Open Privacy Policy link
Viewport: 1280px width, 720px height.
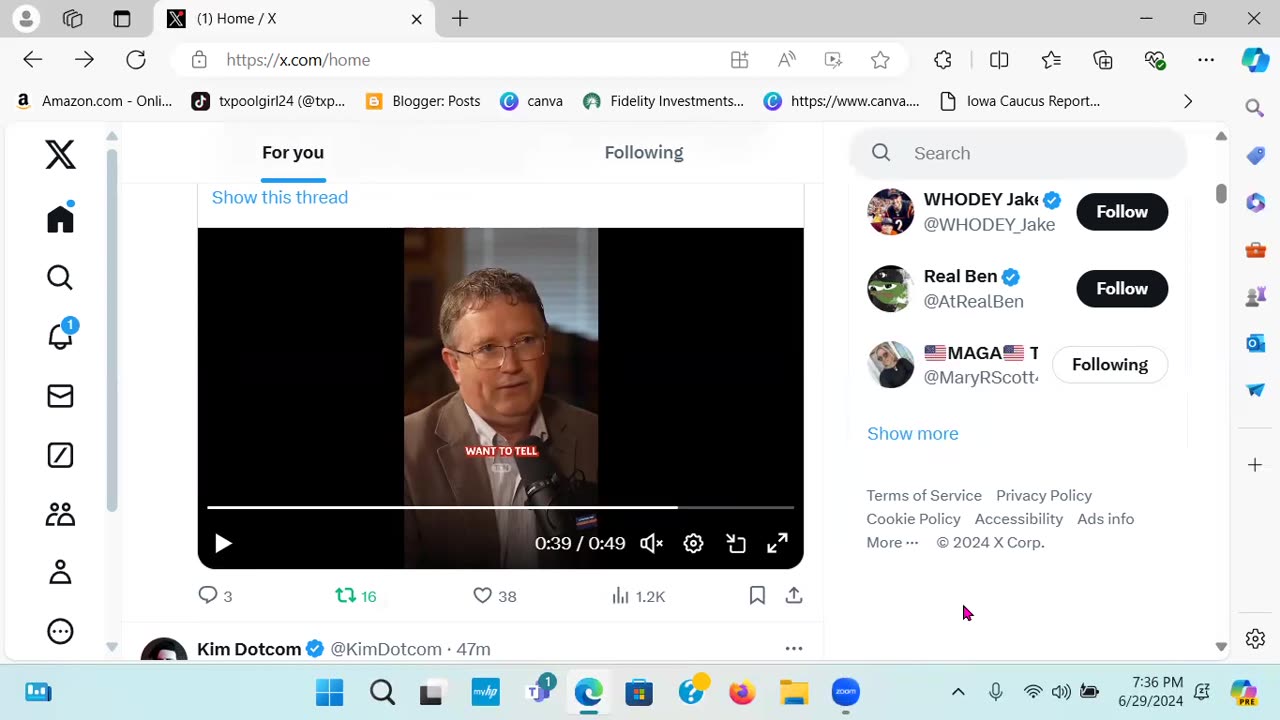click(x=1044, y=495)
